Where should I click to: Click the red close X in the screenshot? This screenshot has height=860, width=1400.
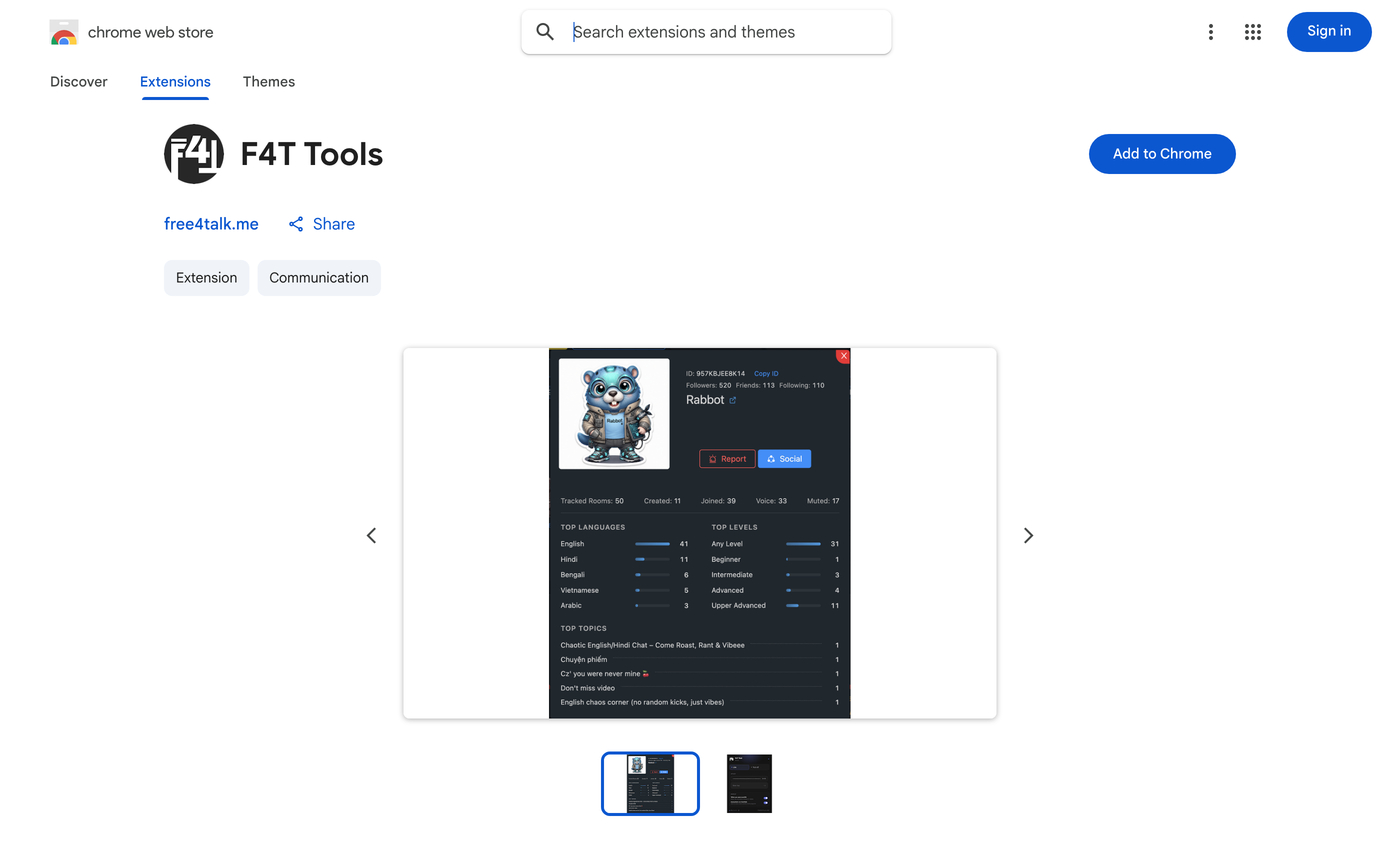point(843,355)
